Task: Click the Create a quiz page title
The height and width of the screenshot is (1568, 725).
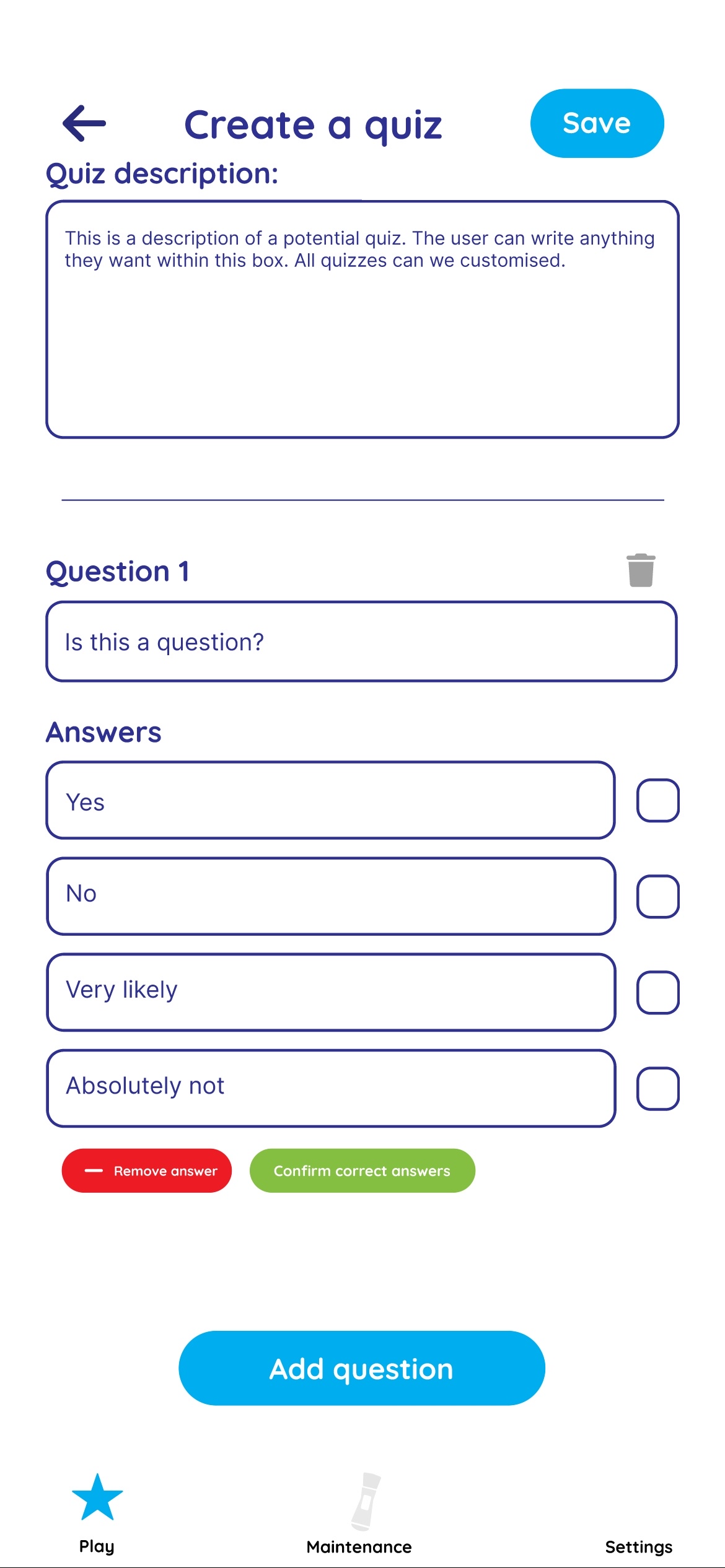Action: 314,124
